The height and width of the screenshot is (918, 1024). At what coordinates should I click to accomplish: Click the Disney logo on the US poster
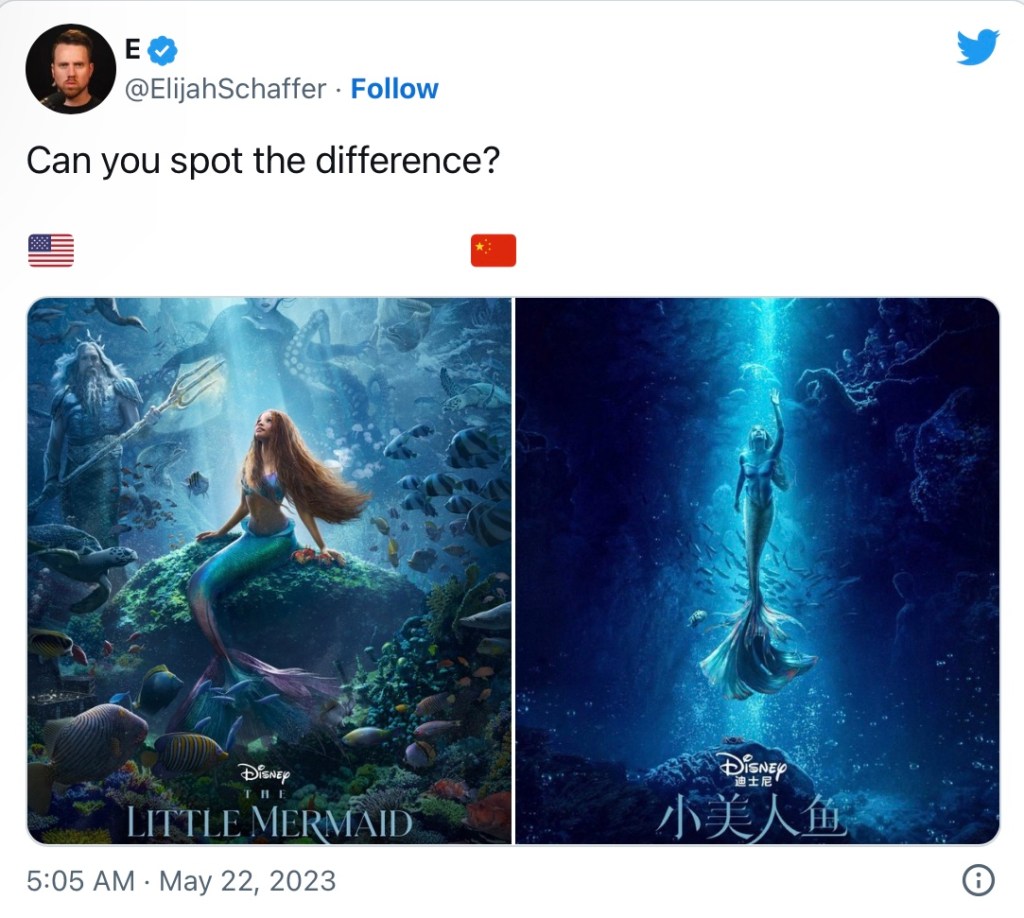[265, 773]
